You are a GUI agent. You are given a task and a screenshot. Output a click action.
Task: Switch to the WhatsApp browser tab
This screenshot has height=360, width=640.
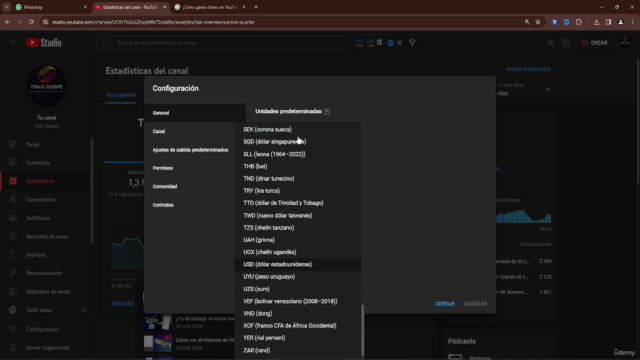coord(51,7)
